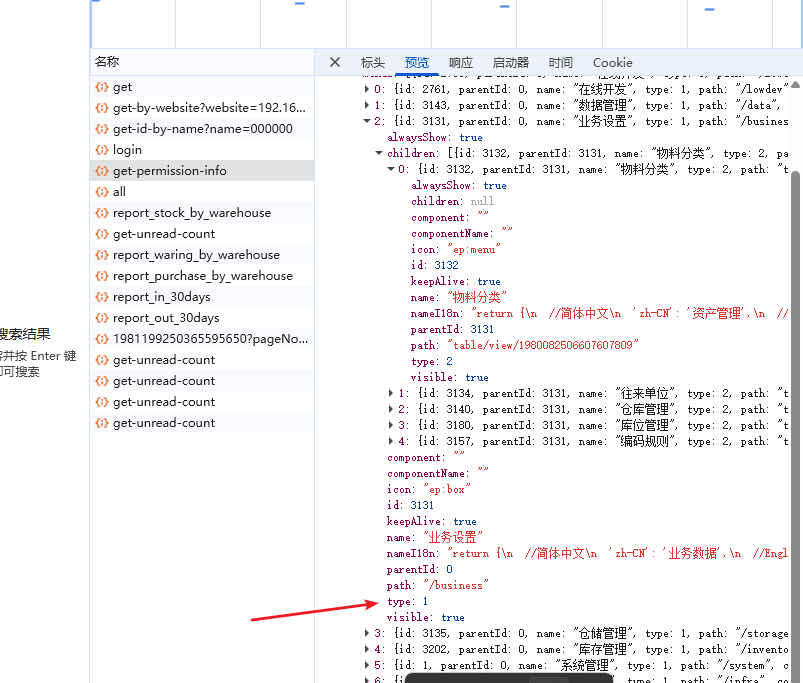The image size is (803, 683).
Task: Open the Cookie tab
Action: 612,62
